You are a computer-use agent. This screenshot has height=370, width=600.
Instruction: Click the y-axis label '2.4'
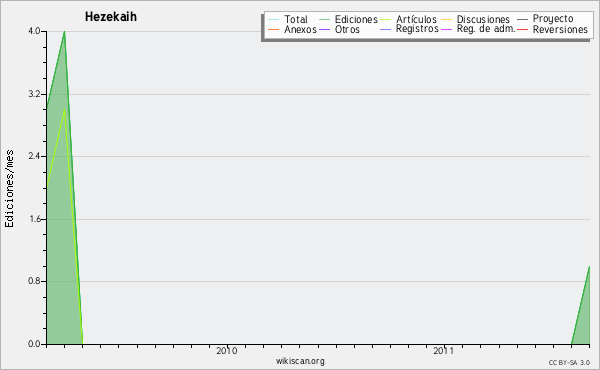(x=34, y=156)
